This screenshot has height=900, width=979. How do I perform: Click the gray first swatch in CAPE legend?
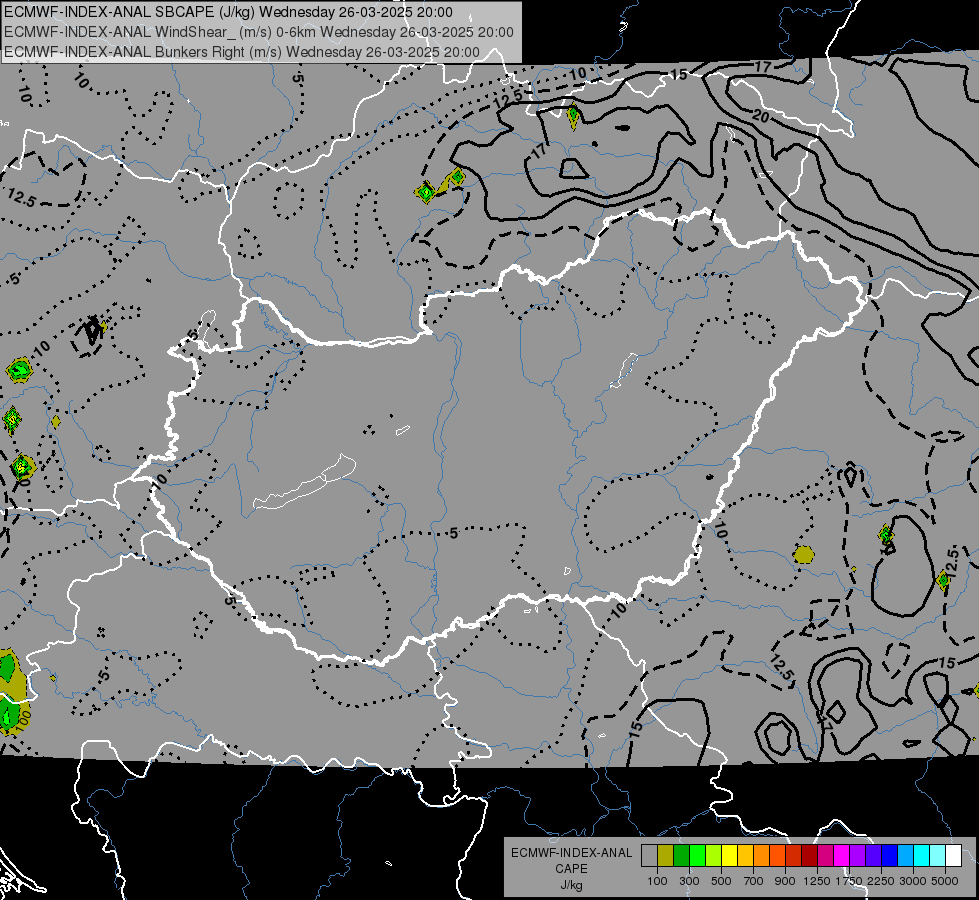(649, 855)
